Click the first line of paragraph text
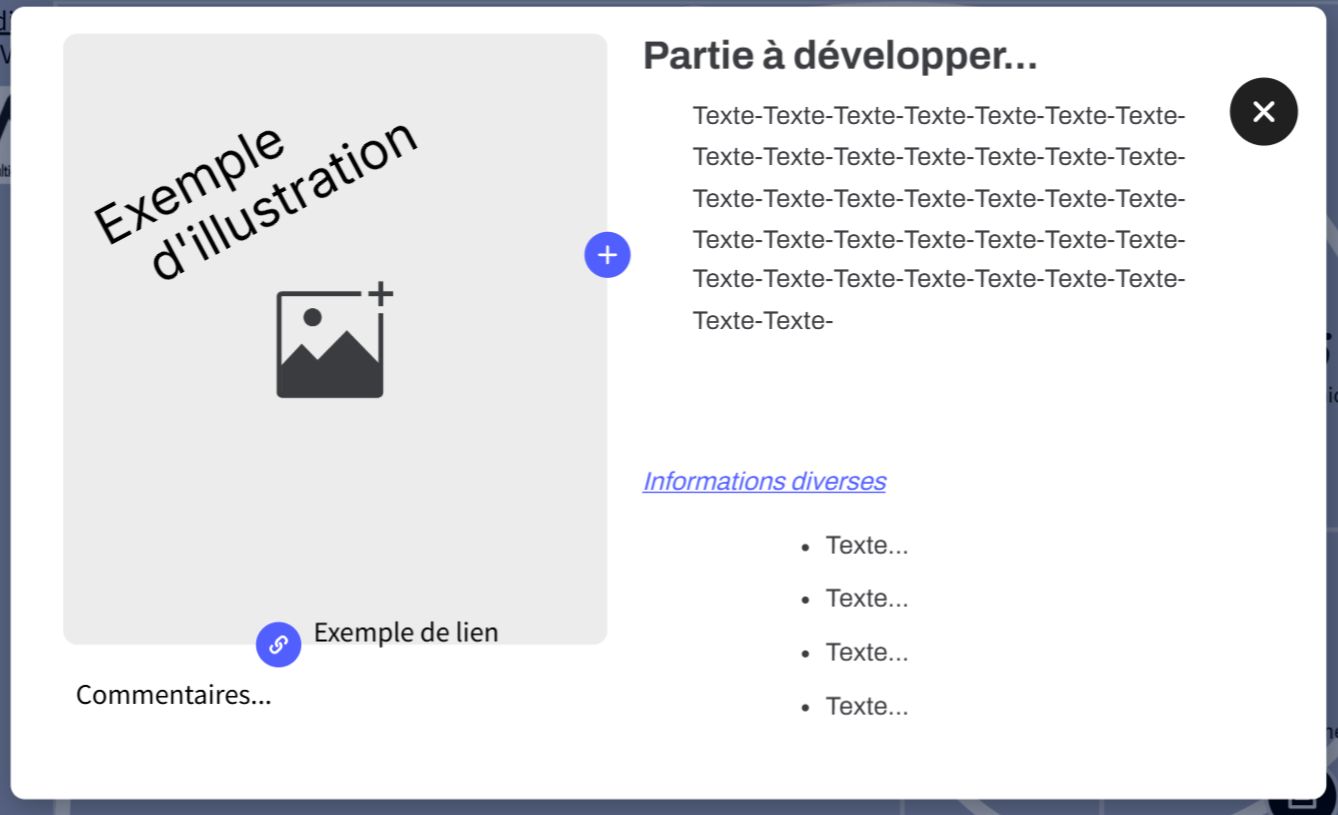 [x=938, y=116]
